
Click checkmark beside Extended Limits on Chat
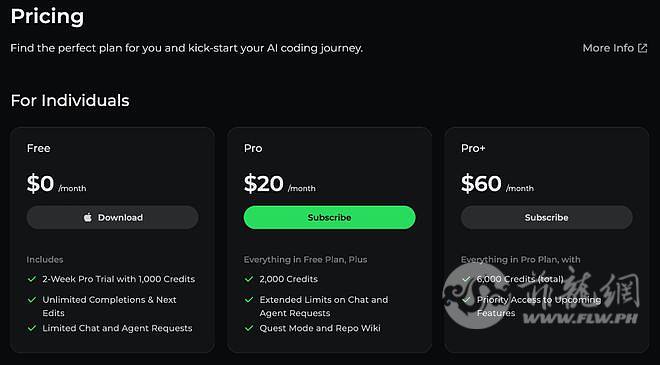pos(249,300)
